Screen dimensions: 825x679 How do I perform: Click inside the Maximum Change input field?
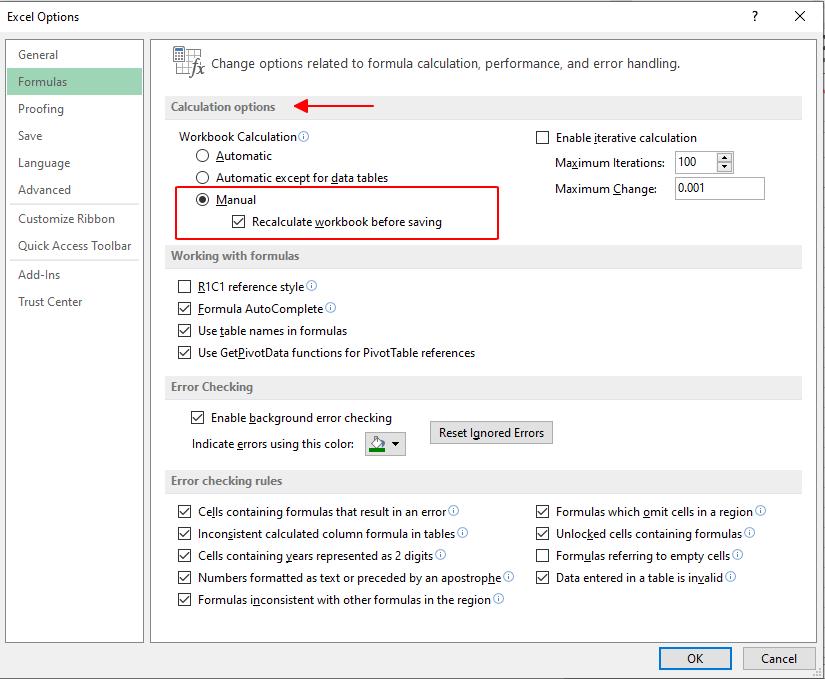tap(720, 188)
